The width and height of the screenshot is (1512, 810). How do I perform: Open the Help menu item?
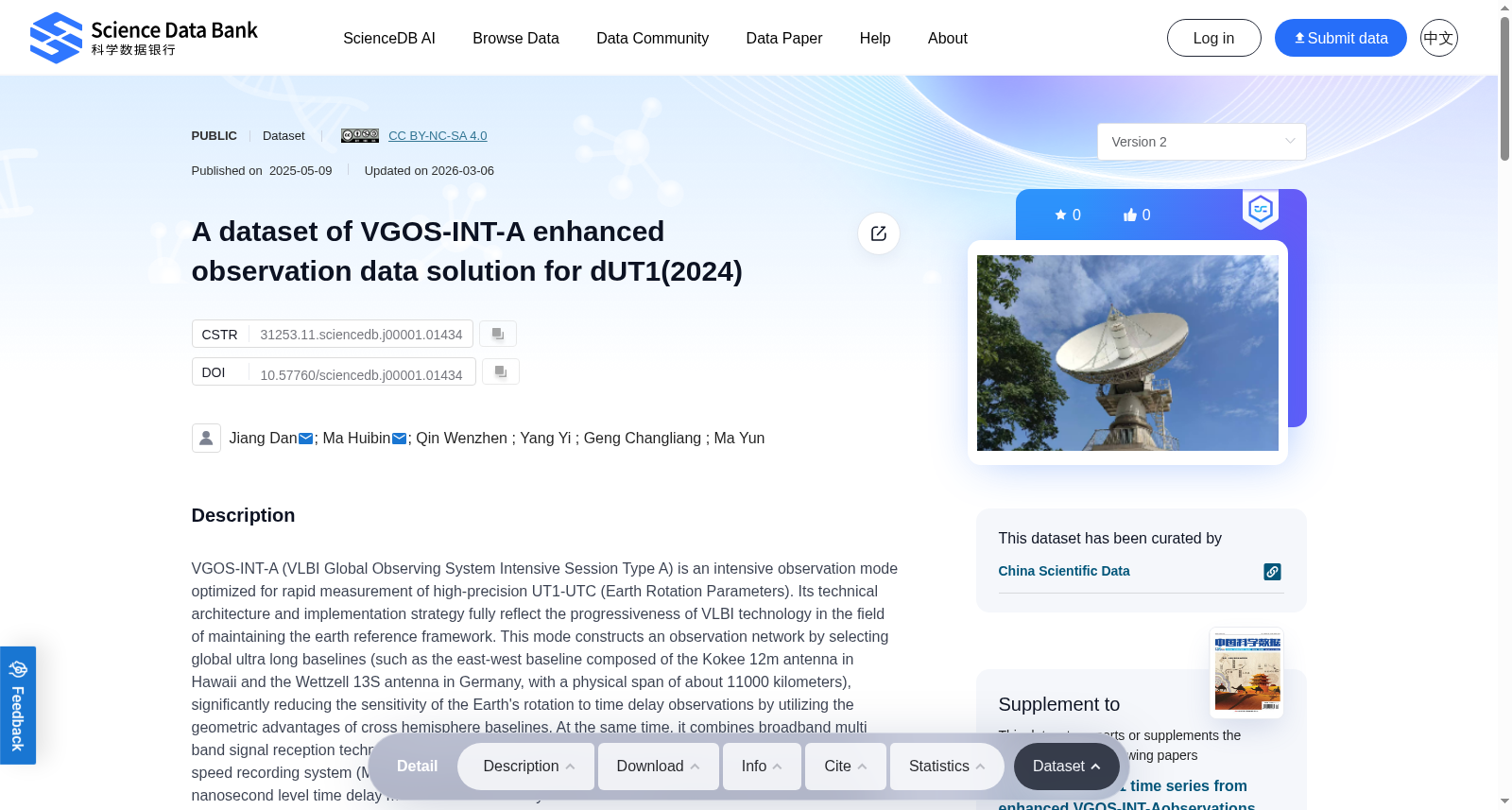point(875,38)
